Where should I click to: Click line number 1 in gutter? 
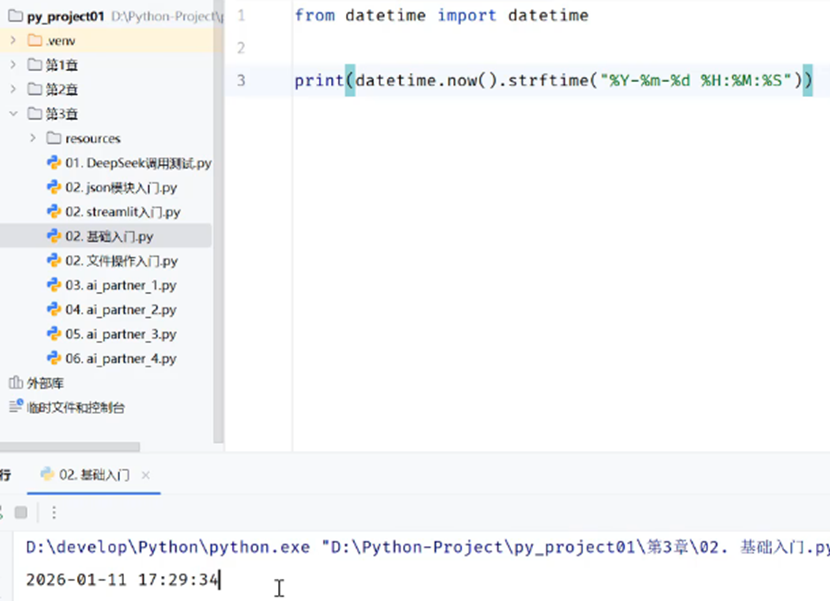(x=241, y=15)
